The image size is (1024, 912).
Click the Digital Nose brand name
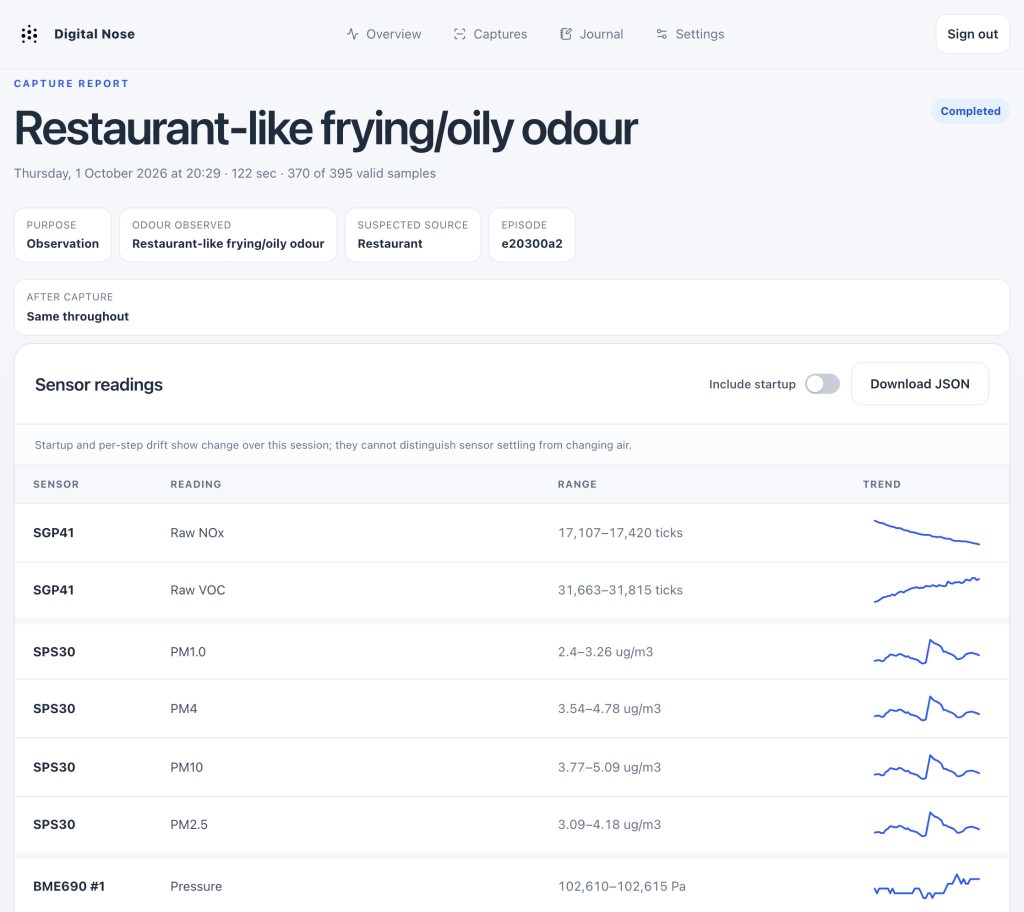[95, 34]
